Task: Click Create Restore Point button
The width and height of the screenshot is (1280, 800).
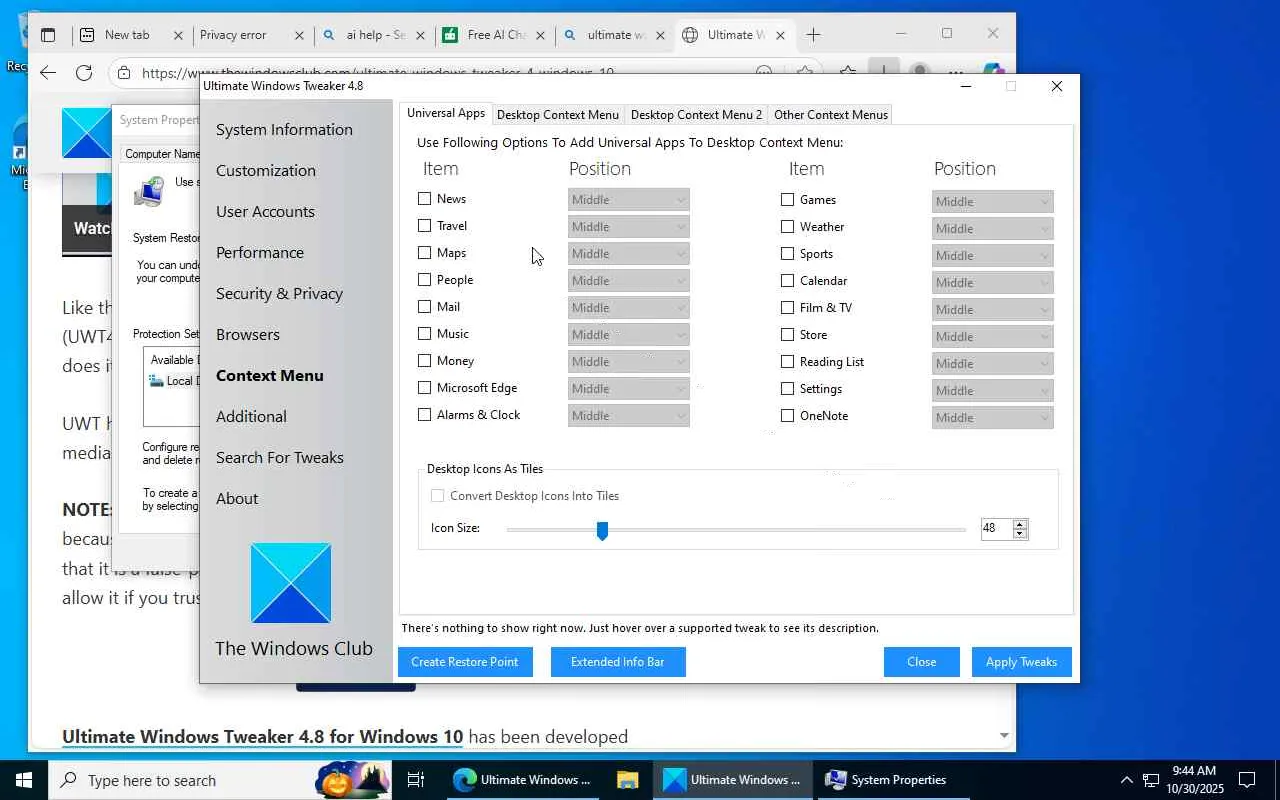Action: point(465,662)
